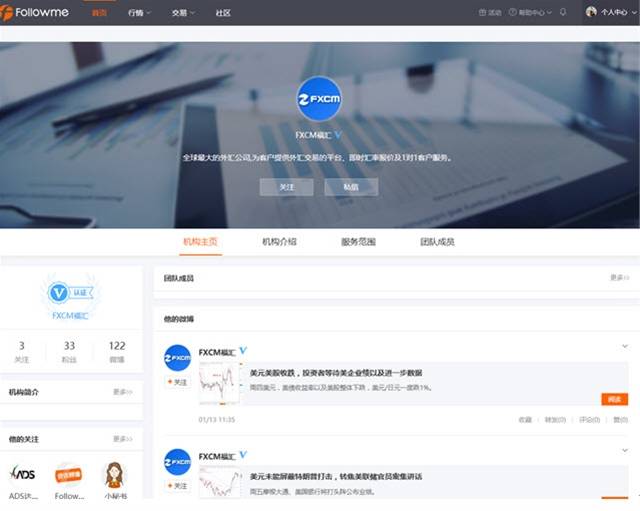
Task: Click the V badge on second post
Action: [243, 455]
